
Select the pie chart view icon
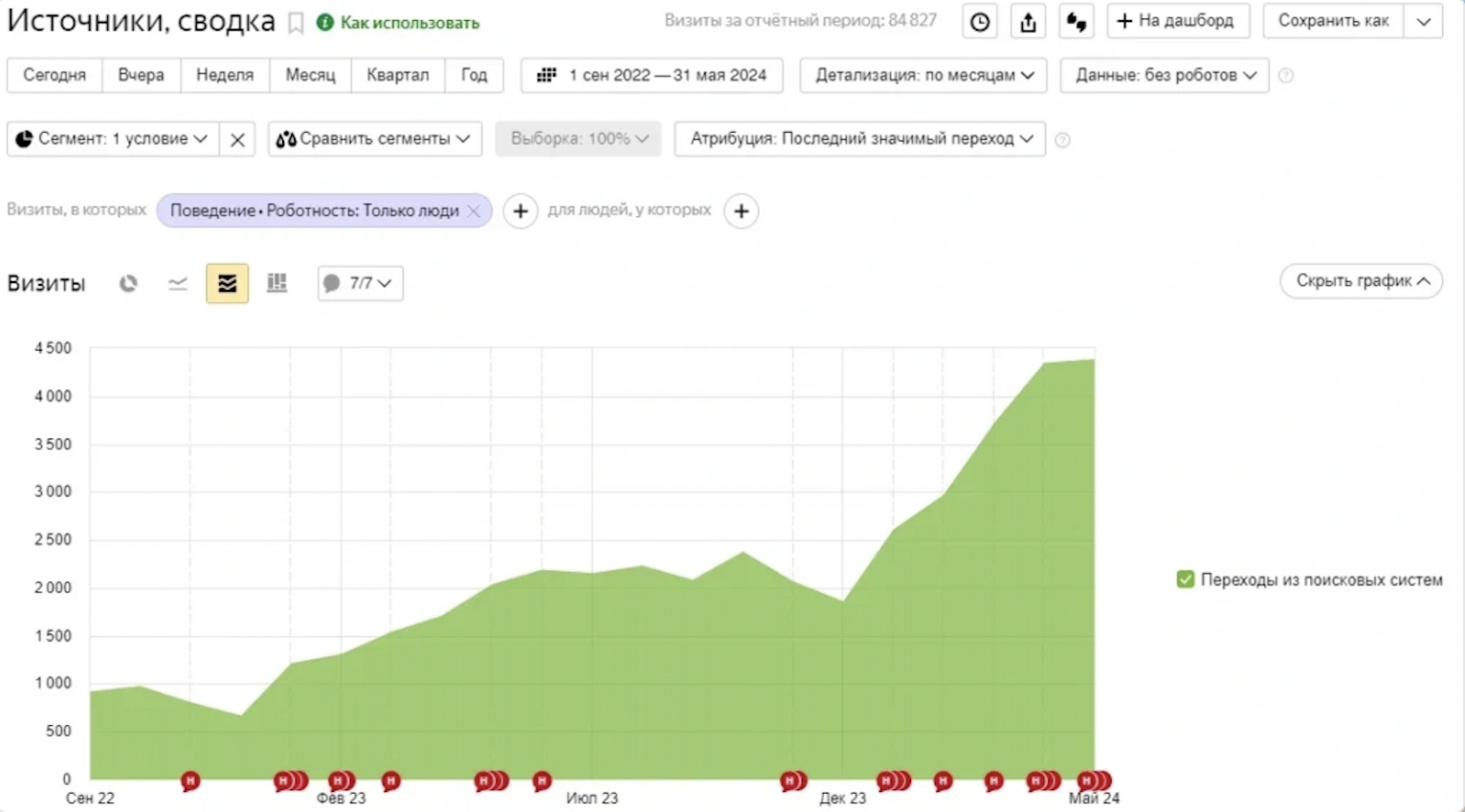128,284
